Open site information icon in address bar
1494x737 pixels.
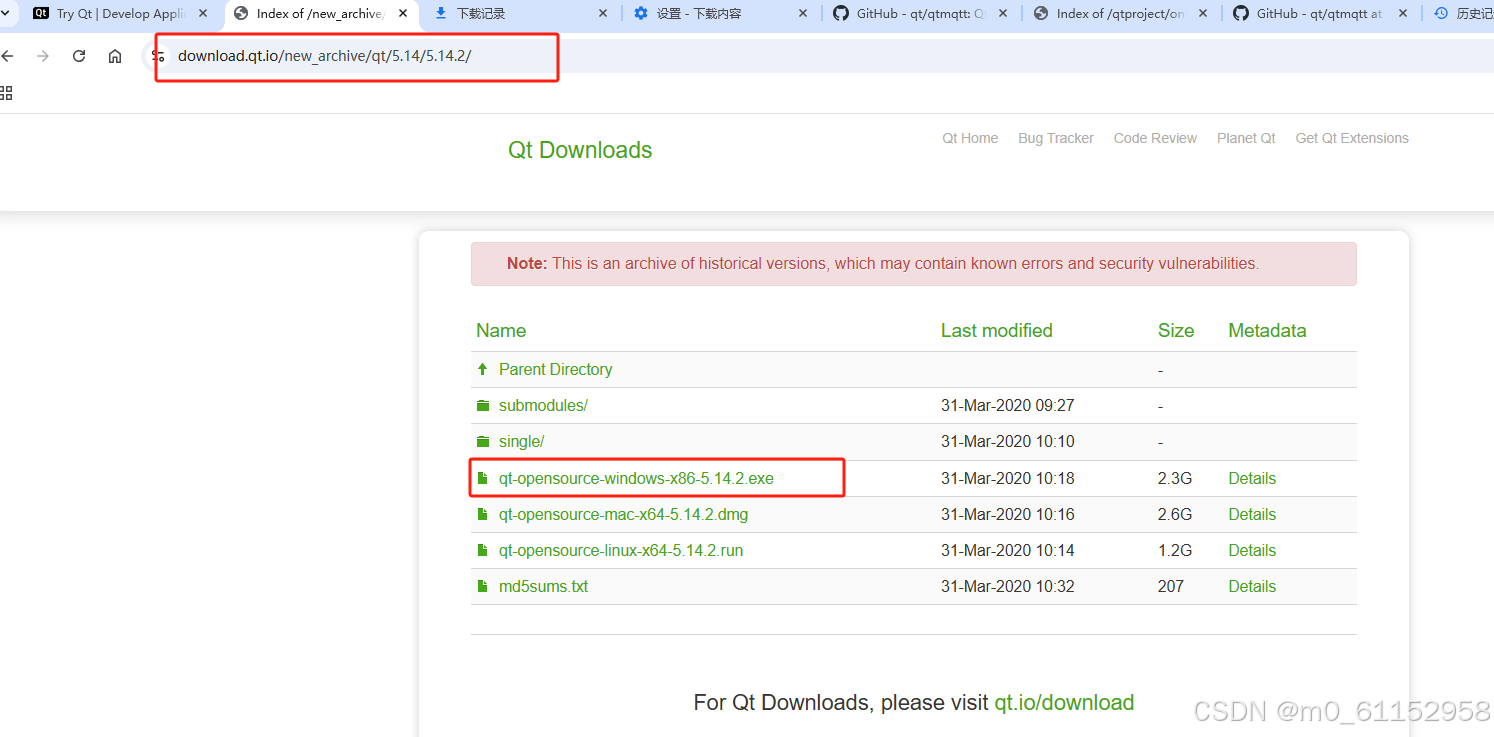pos(158,57)
